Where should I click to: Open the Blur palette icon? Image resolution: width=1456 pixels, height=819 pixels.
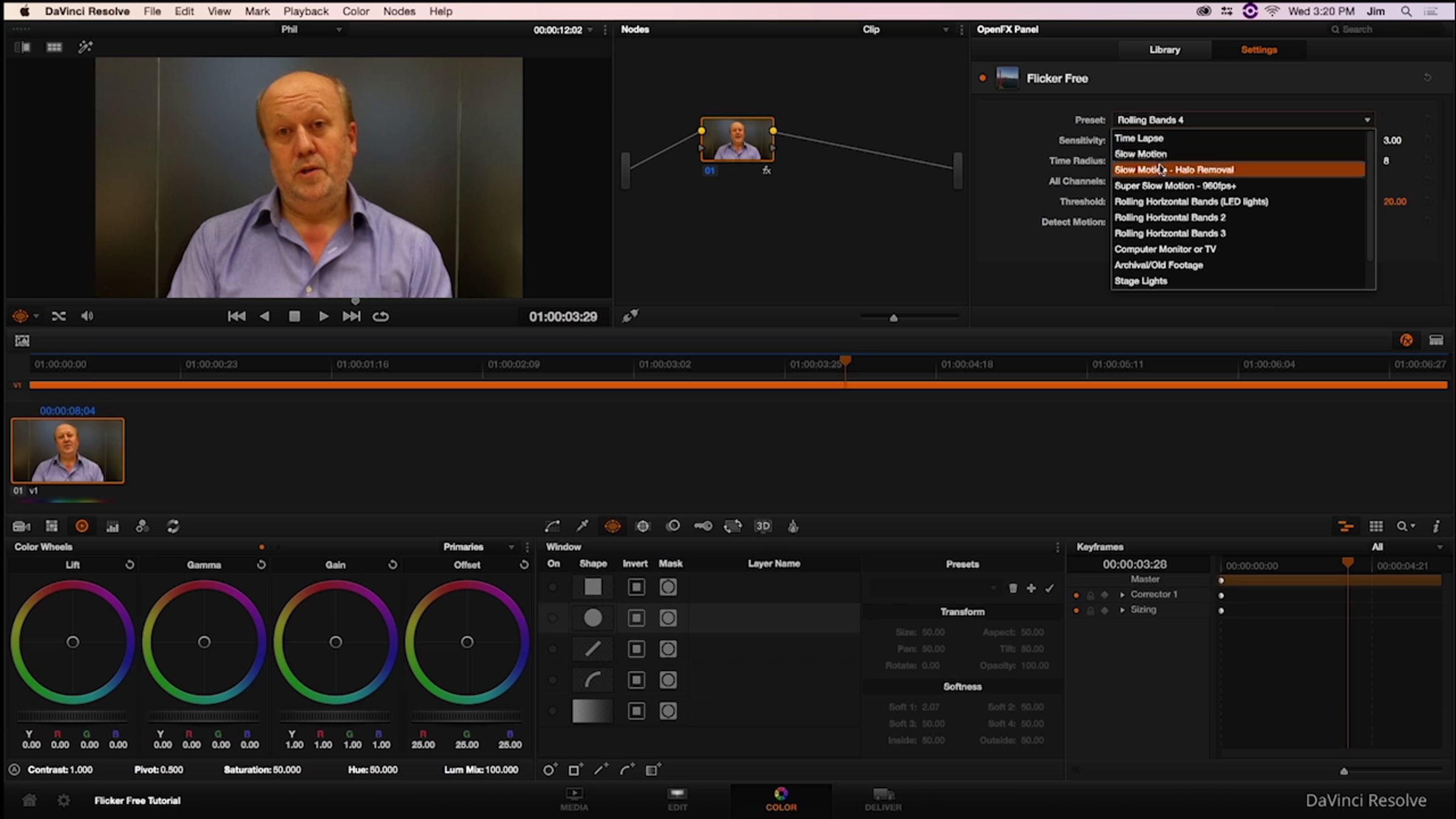click(x=673, y=526)
